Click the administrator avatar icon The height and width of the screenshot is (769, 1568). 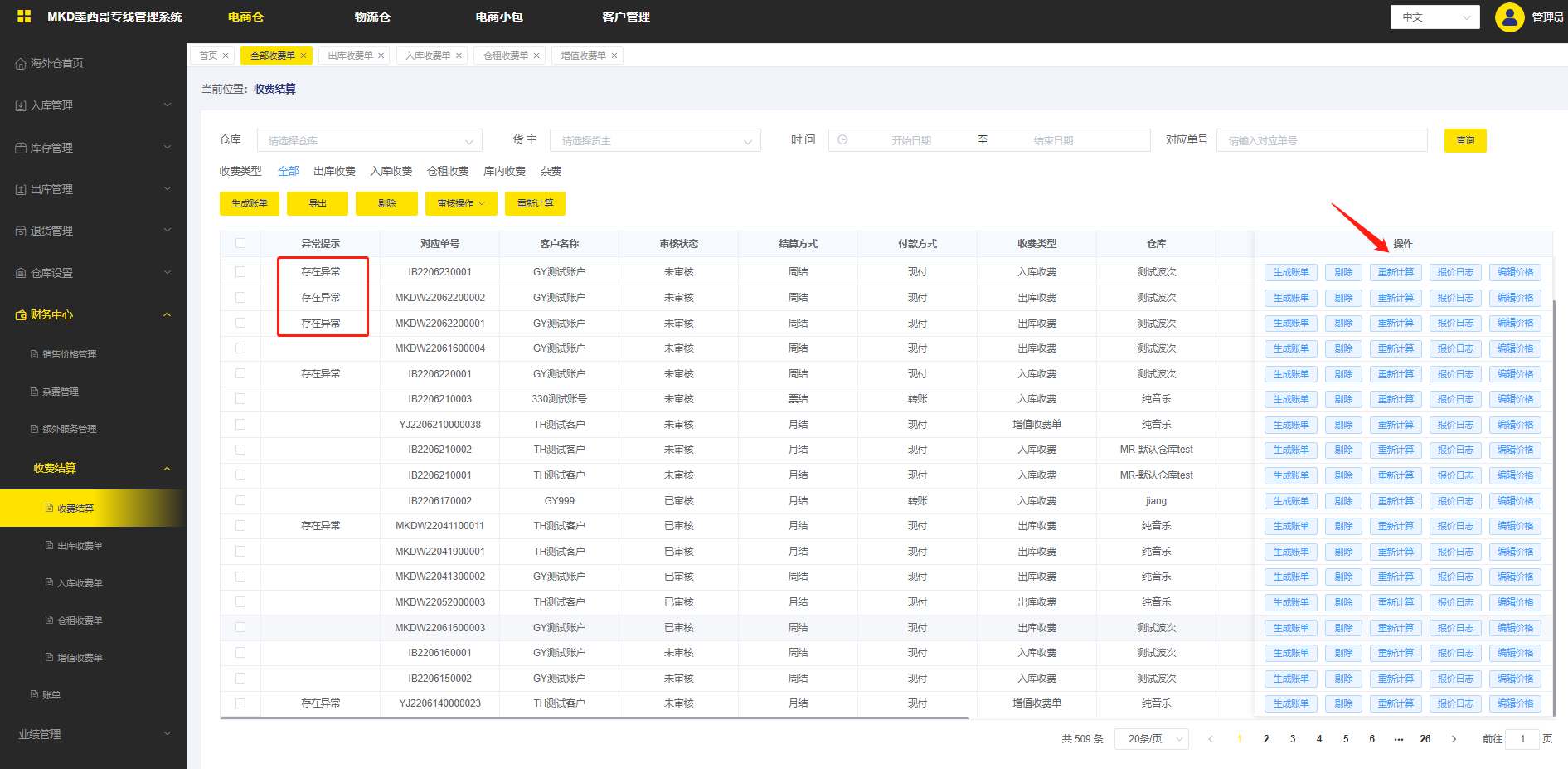point(1509,17)
